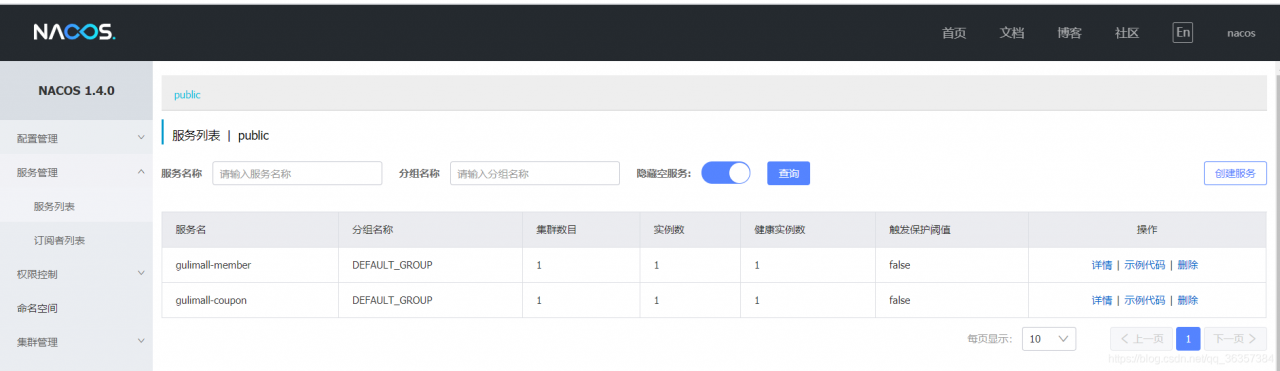Open 文档 in the top navigation
Viewport: 1280px width, 371px height.
[1012, 33]
